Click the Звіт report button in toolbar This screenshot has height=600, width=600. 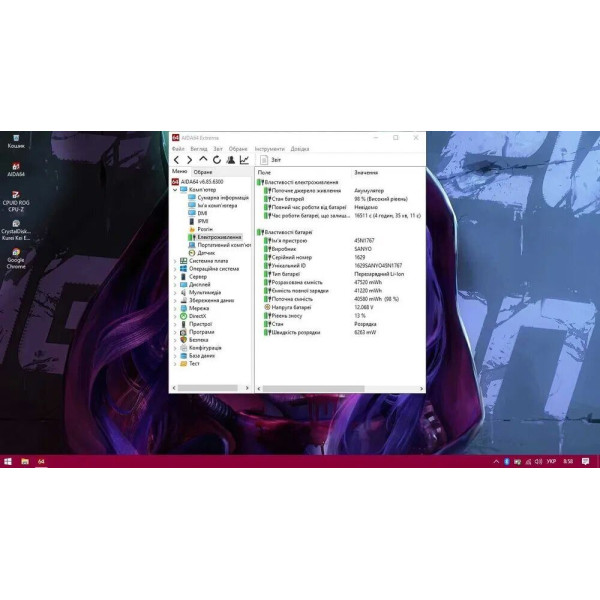coord(271,160)
